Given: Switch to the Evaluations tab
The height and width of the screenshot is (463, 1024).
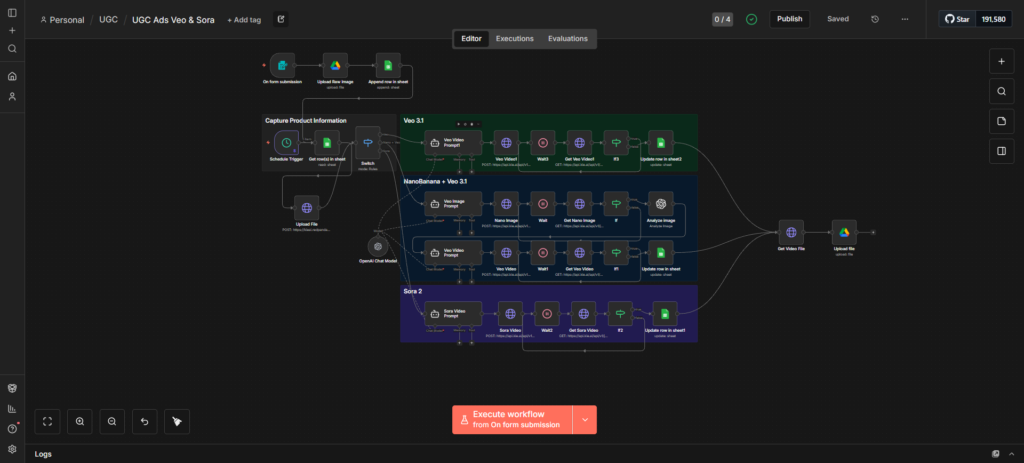Looking at the screenshot, I should (x=568, y=39).
